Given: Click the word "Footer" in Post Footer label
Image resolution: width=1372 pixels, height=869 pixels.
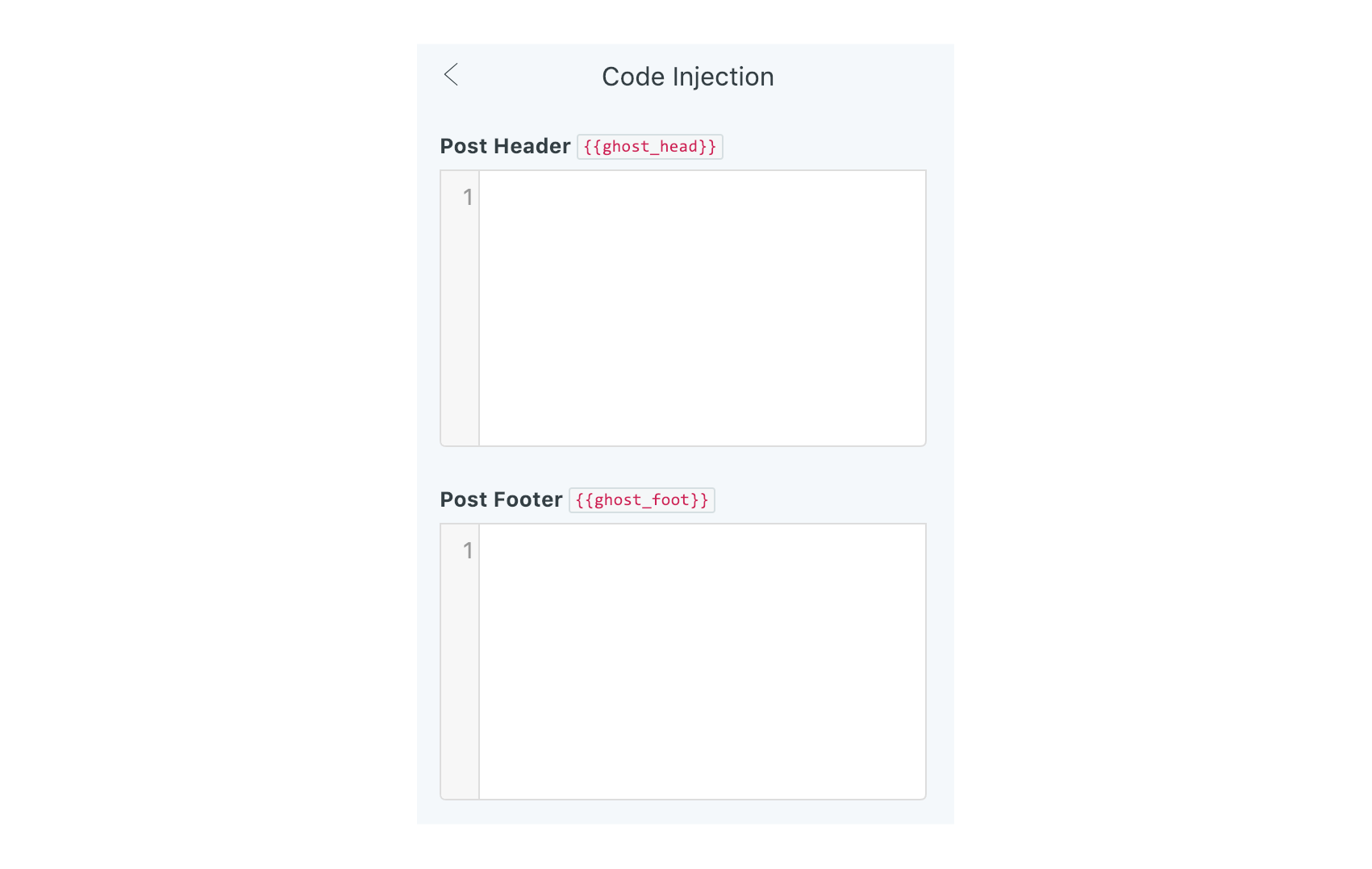Looking at the screenshot, I should point(528,499).
